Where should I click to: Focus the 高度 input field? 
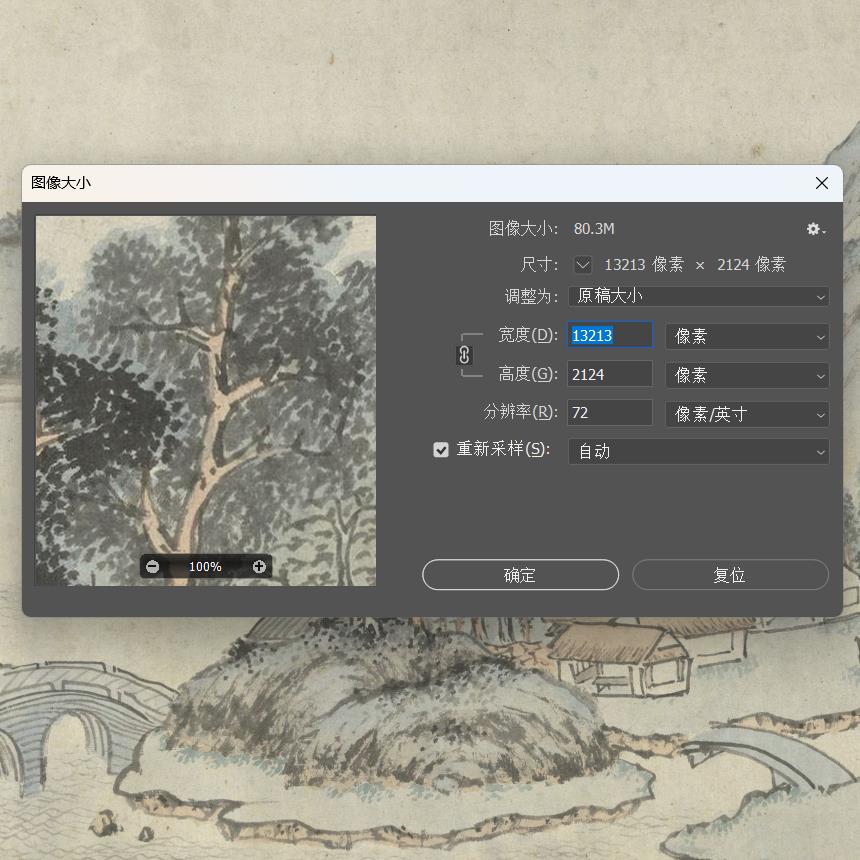(x=610, y=374)
